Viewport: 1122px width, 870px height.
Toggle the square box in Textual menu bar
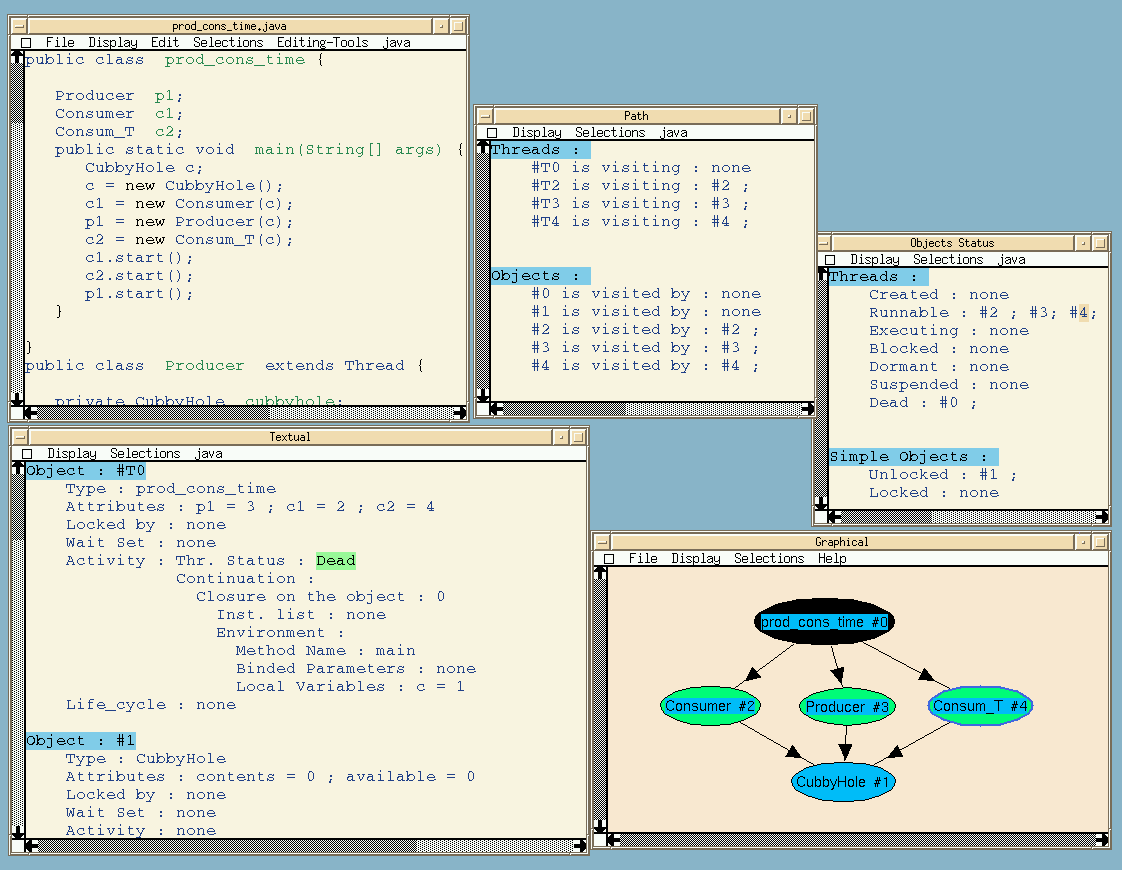[x=27, y=454]
